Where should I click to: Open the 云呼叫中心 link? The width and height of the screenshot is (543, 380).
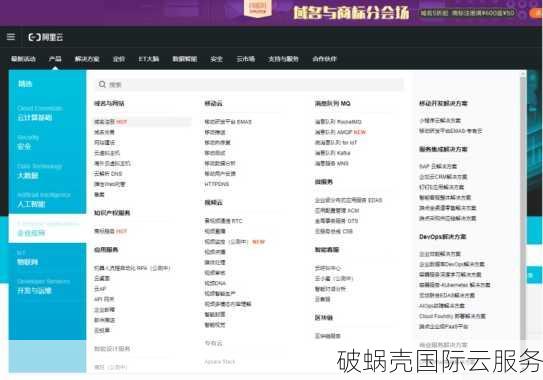[x=328, y=268]
